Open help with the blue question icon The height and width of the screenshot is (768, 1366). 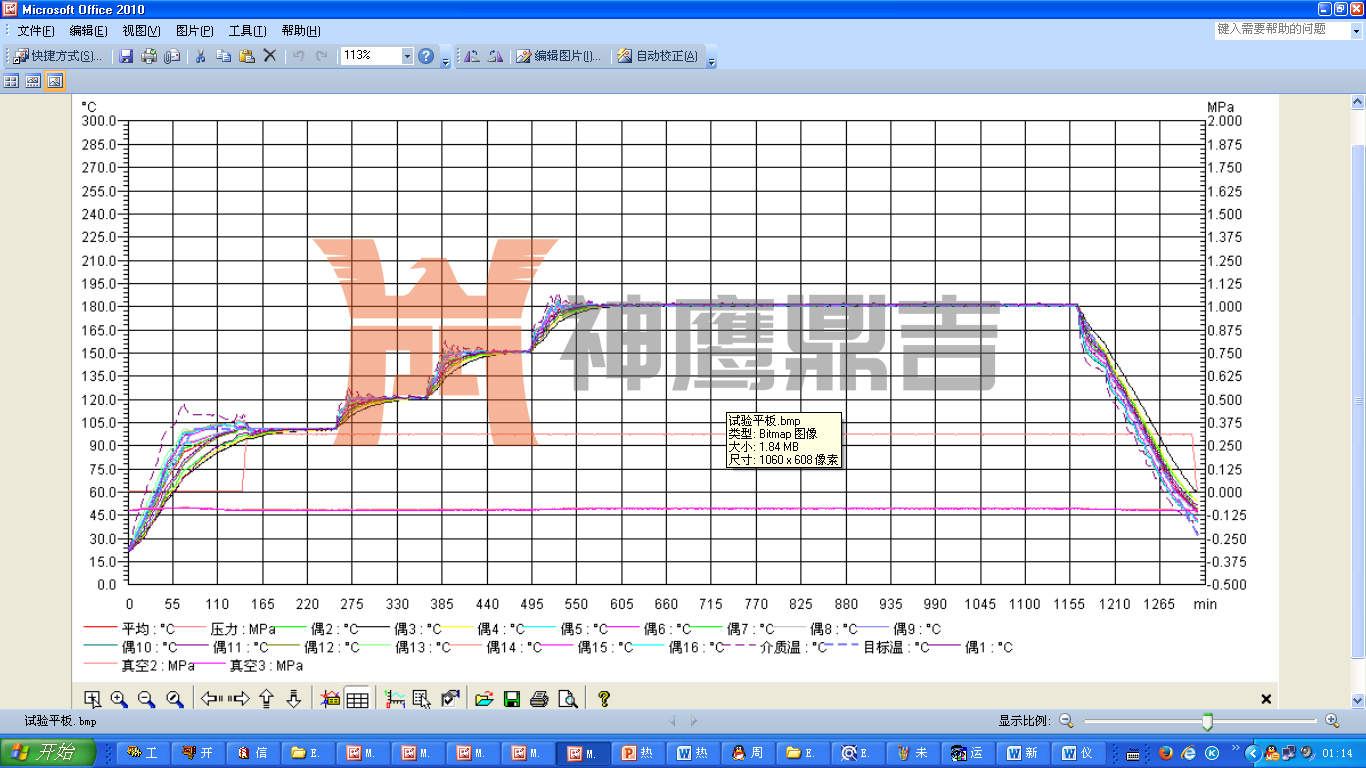tap(426, 56)
